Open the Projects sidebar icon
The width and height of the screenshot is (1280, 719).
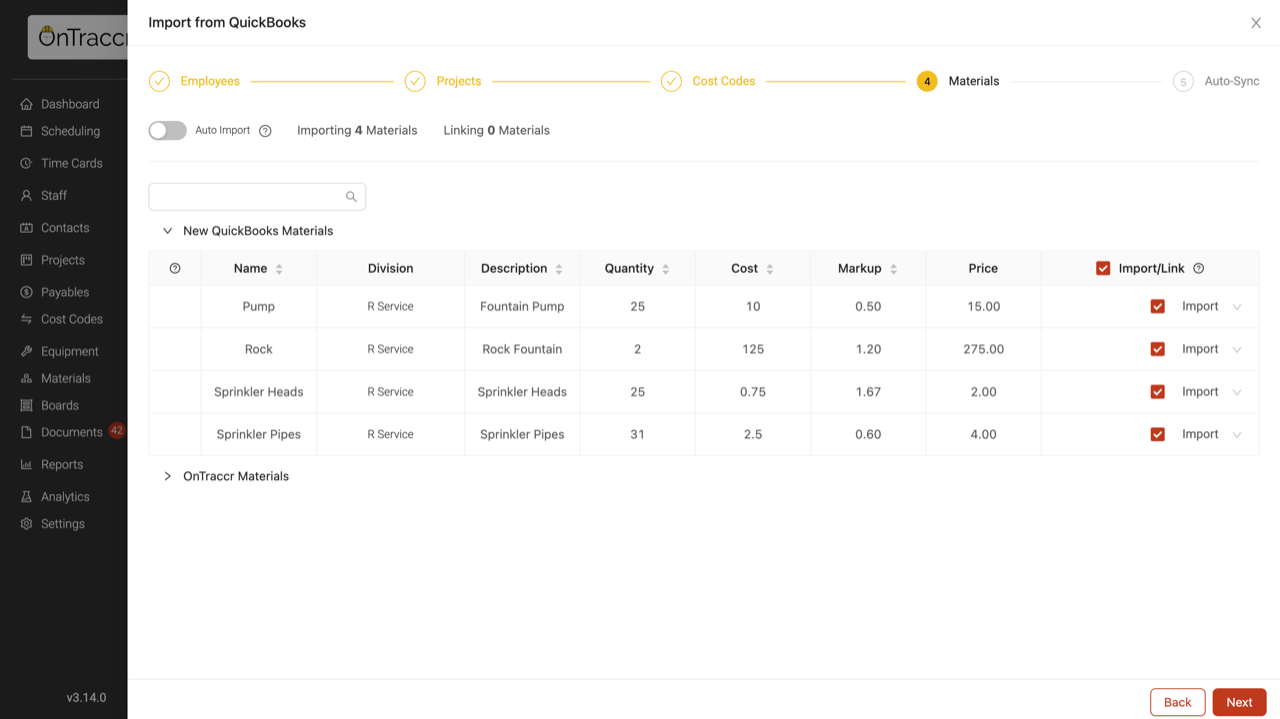pos(26,260)
